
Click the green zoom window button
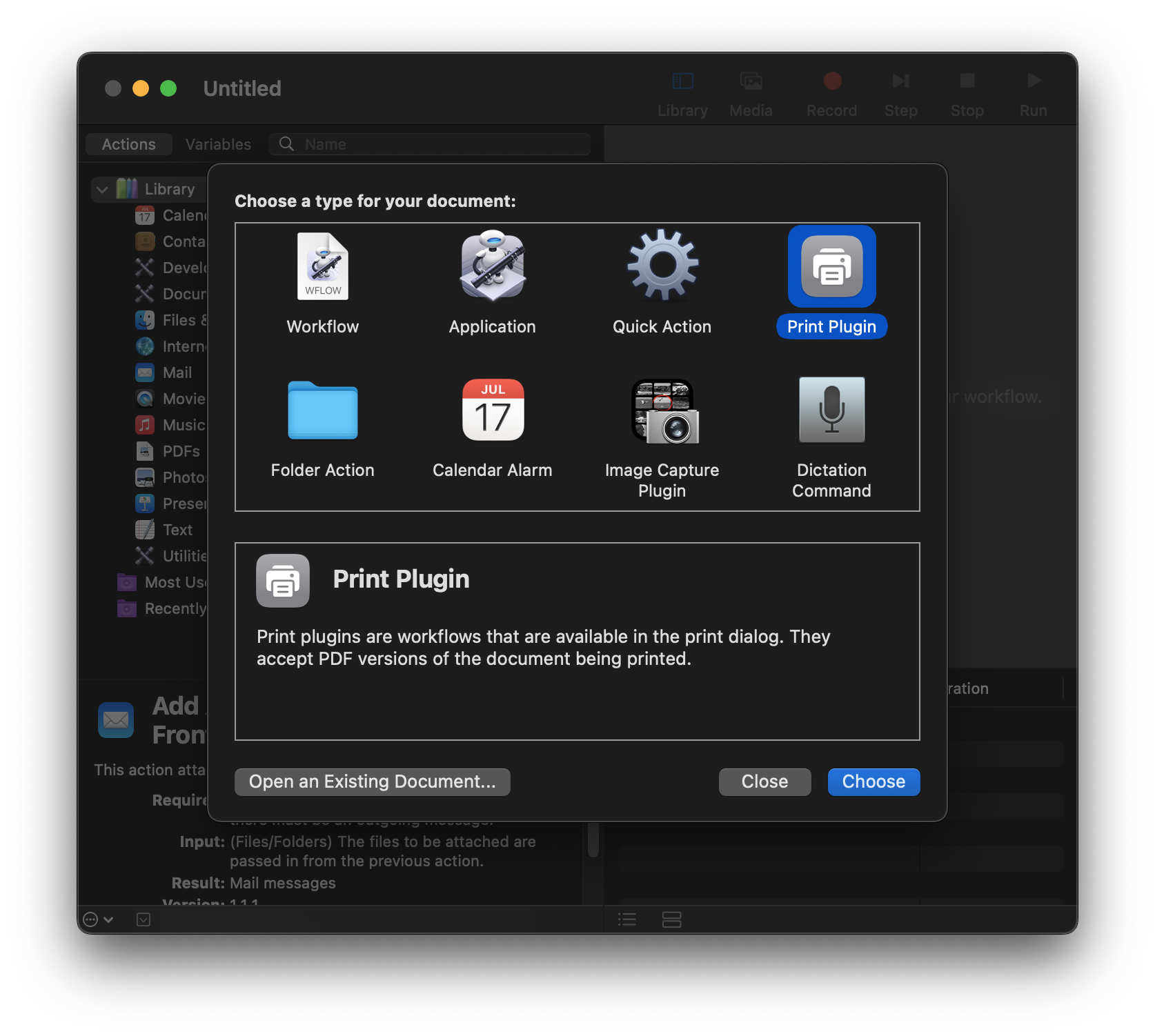coord(168,88)
